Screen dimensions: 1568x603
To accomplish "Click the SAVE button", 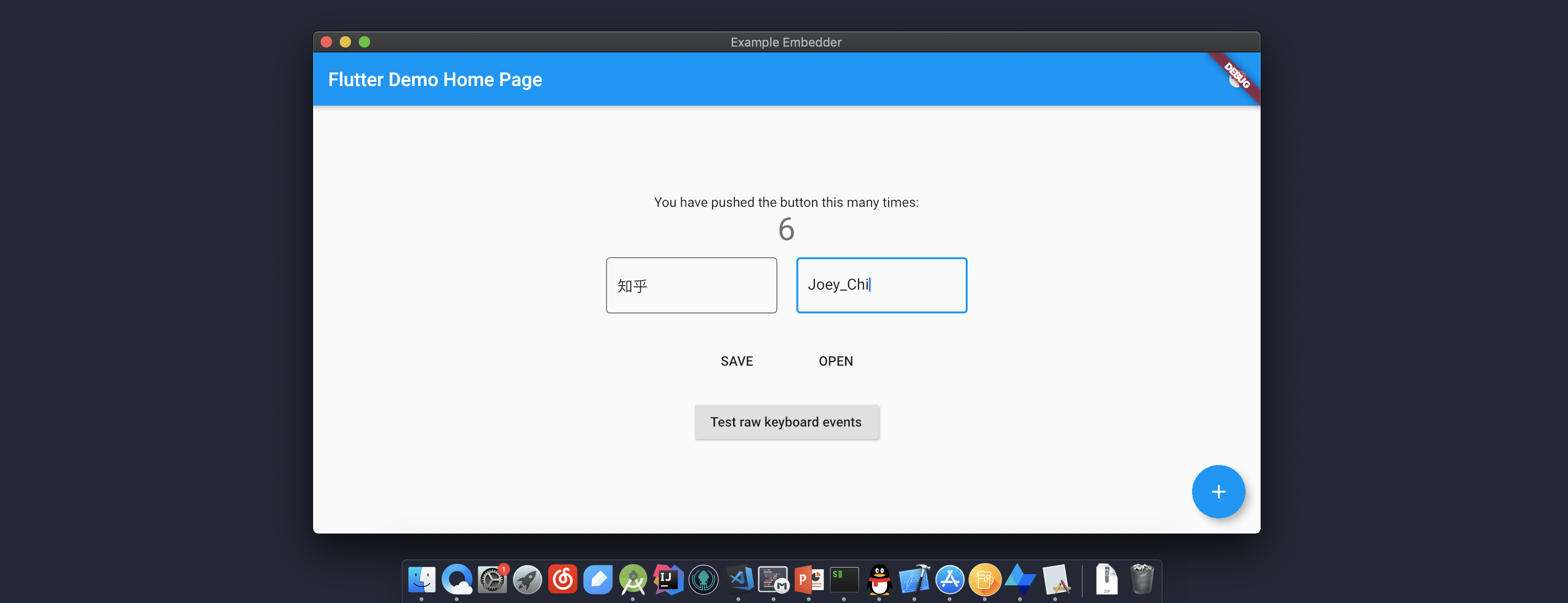I will pyautogui.click(x=736, y=361).
